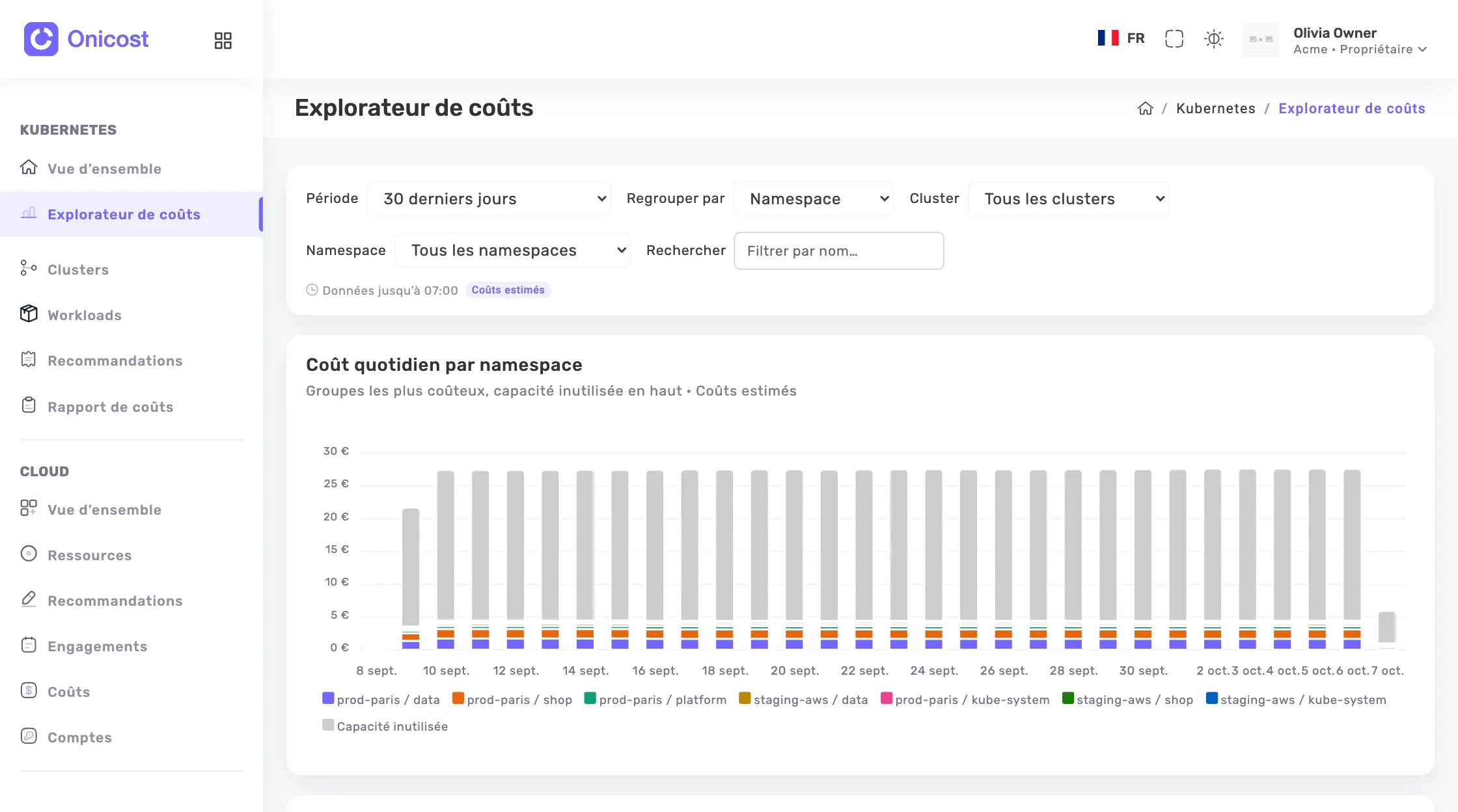Open the Cluster dropdown showing Tous les clusters

click(1069, 198)
